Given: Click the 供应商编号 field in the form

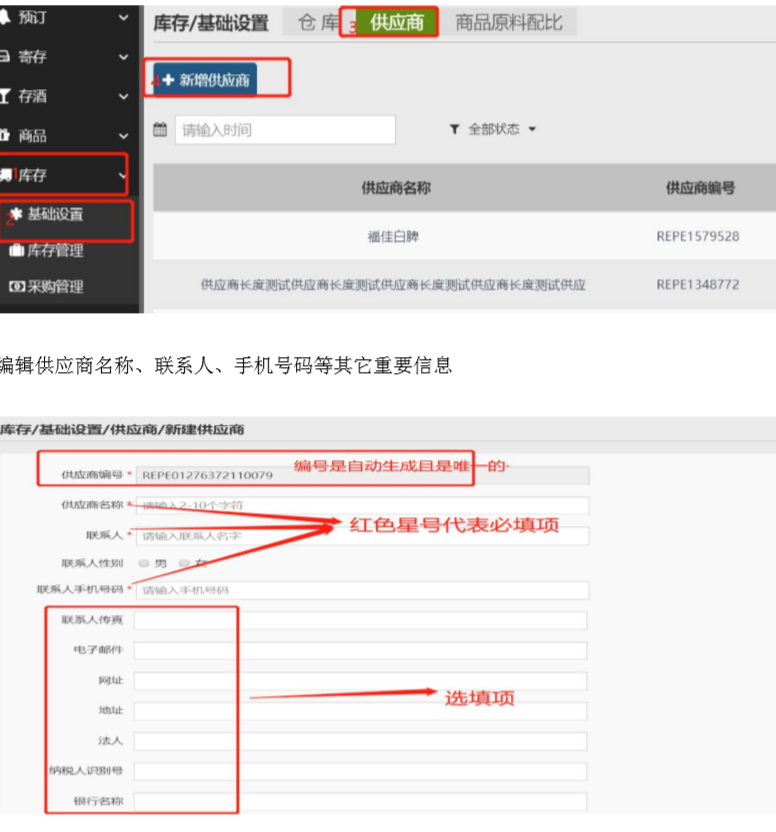Looking at the screenshot, I should tap(363, 475).
